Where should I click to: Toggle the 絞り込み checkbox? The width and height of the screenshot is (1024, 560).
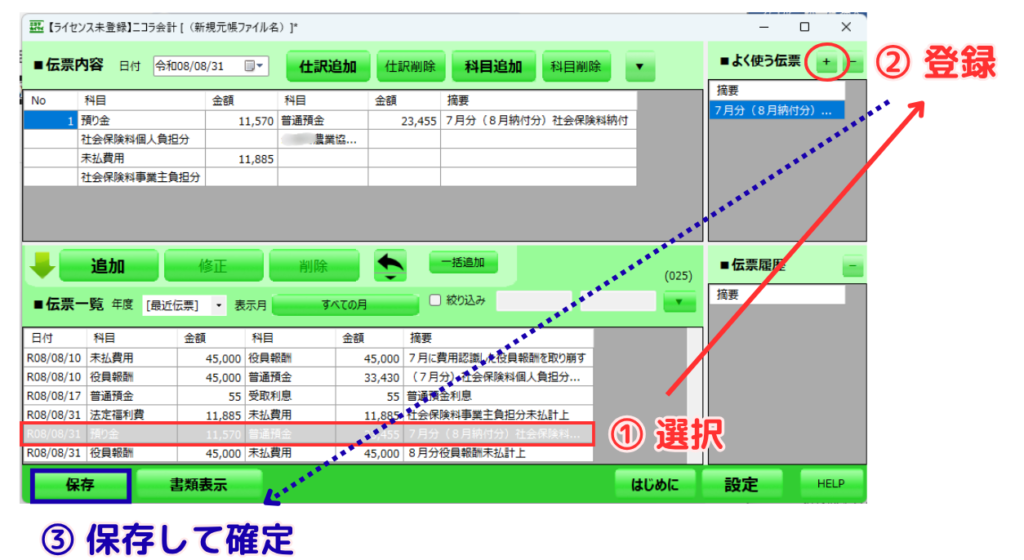point(435,300)
